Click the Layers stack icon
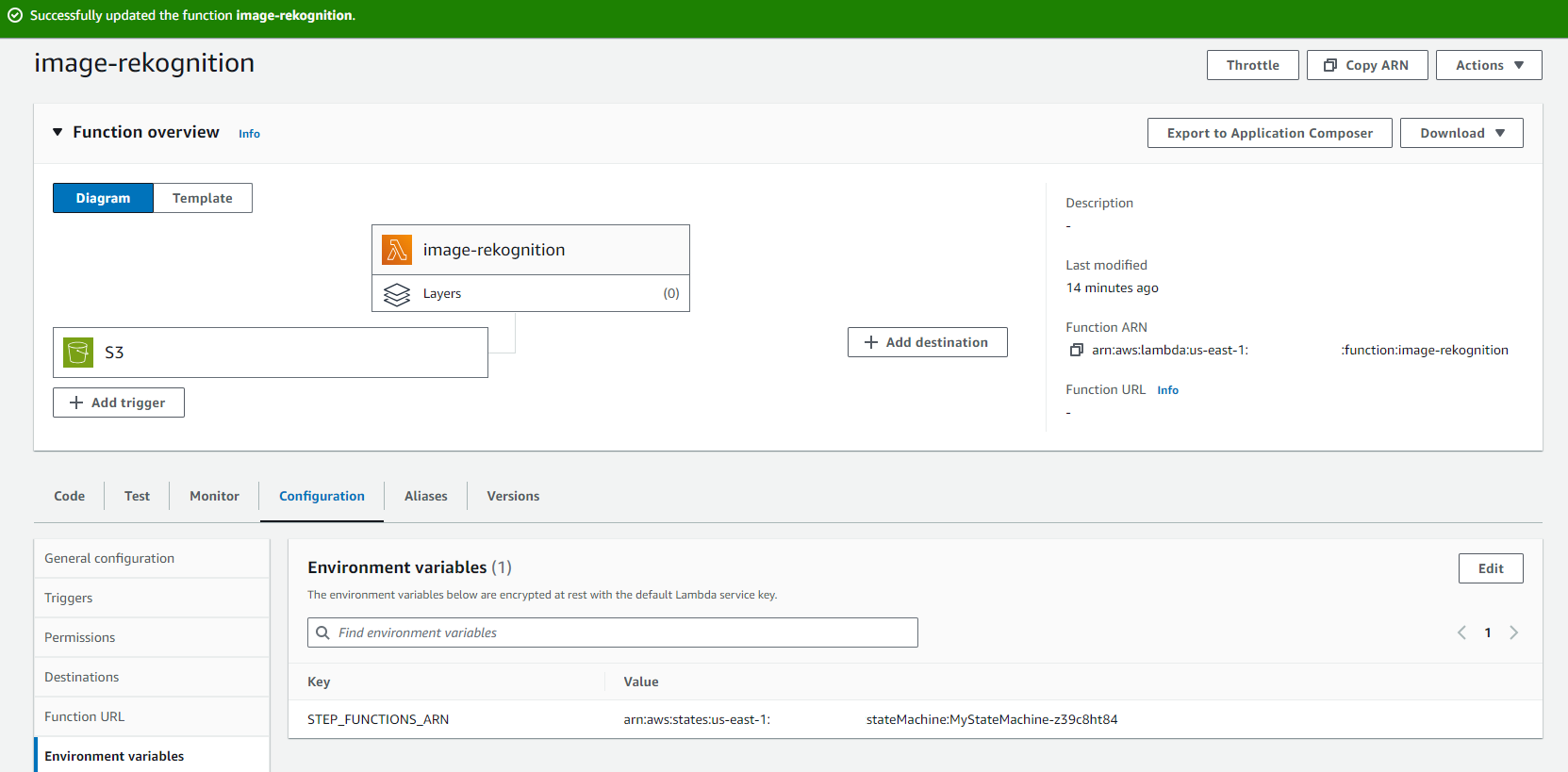 tap(397, 294)
